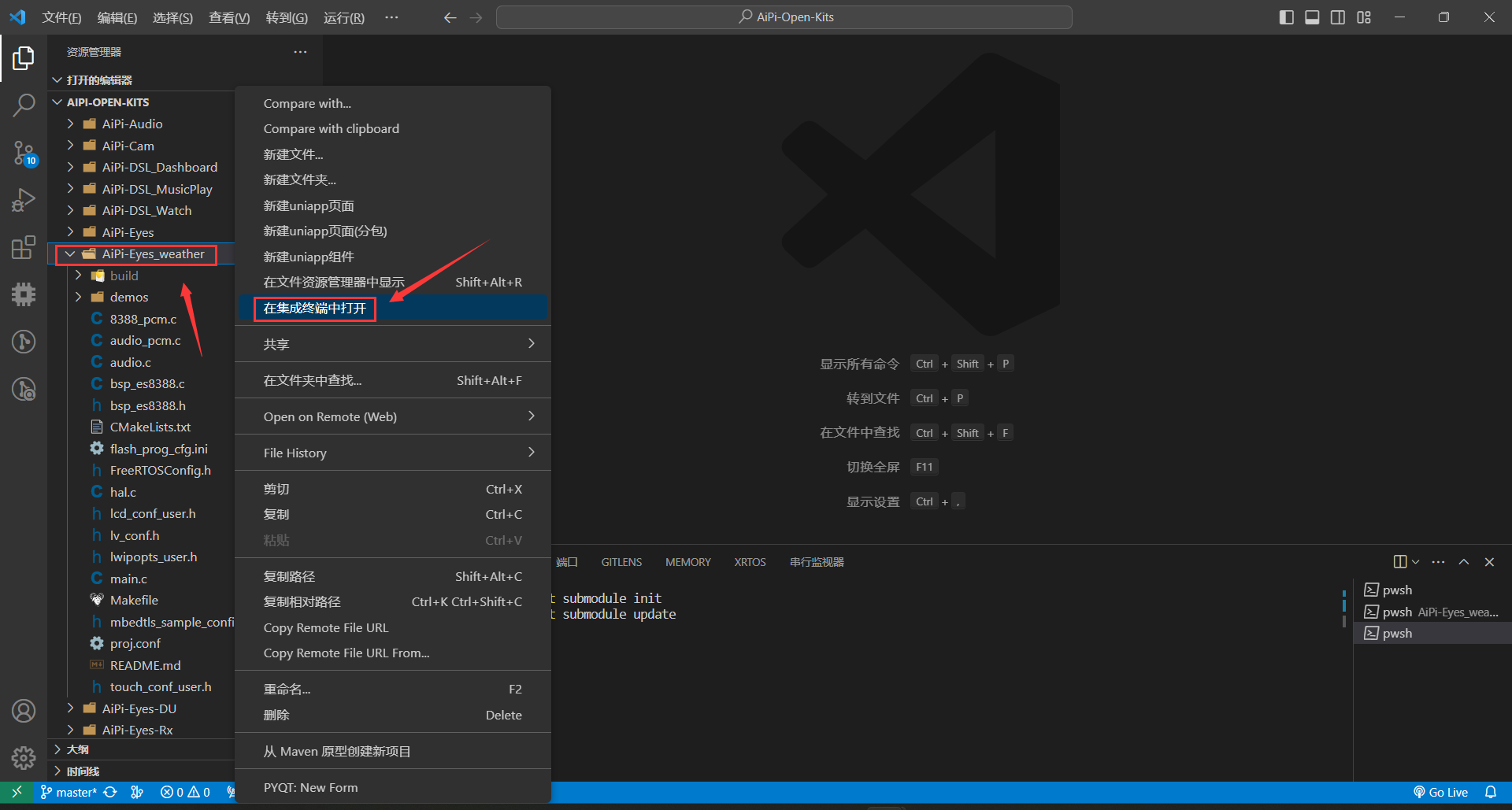Image resolution: width=1512 pixels, height=810 pixels.
Task: Open the Explorer view in activity bar
Action: [24, 57]
